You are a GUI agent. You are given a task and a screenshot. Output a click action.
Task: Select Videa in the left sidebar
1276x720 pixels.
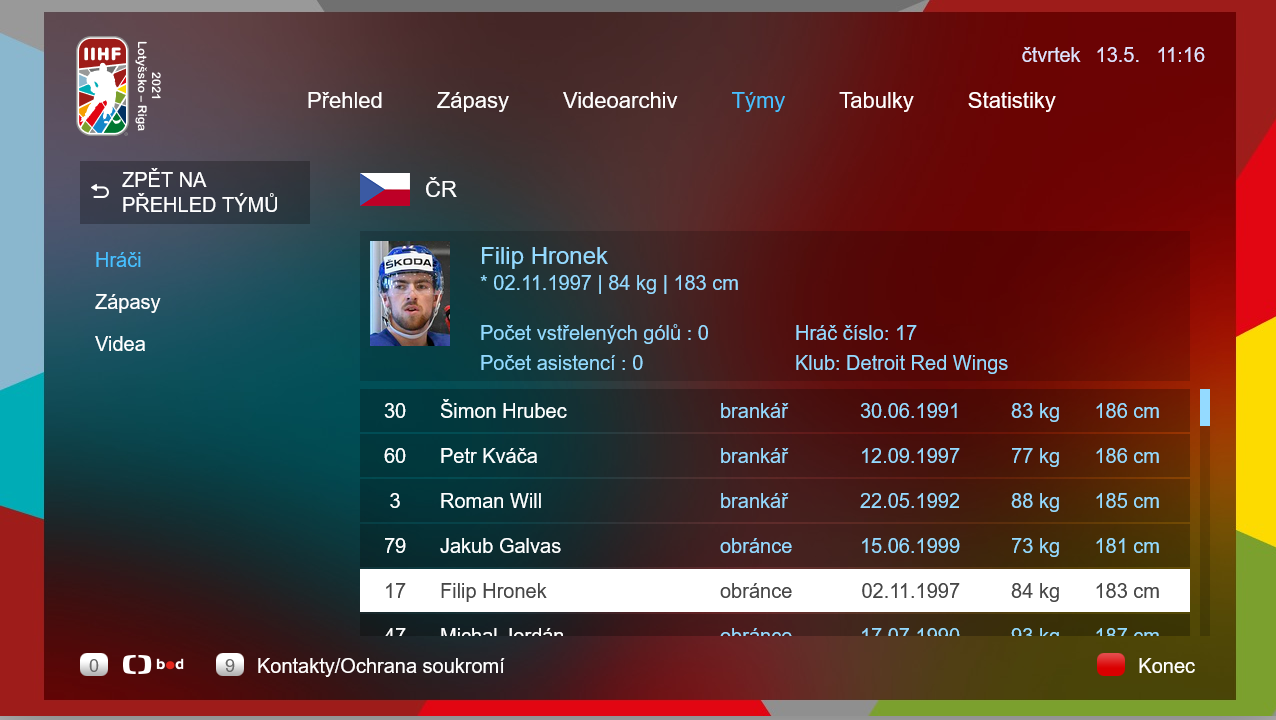tap(120, 344)
